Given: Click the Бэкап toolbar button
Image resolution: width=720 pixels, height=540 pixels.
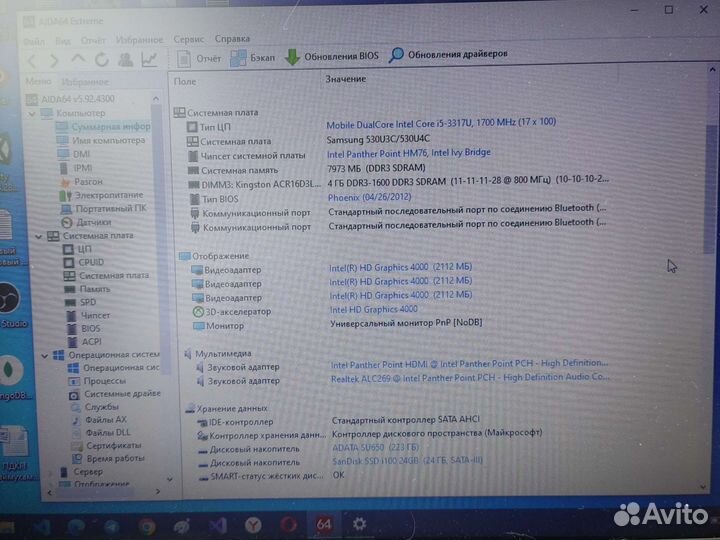Looking at the screenshot, I should [252, 58].
